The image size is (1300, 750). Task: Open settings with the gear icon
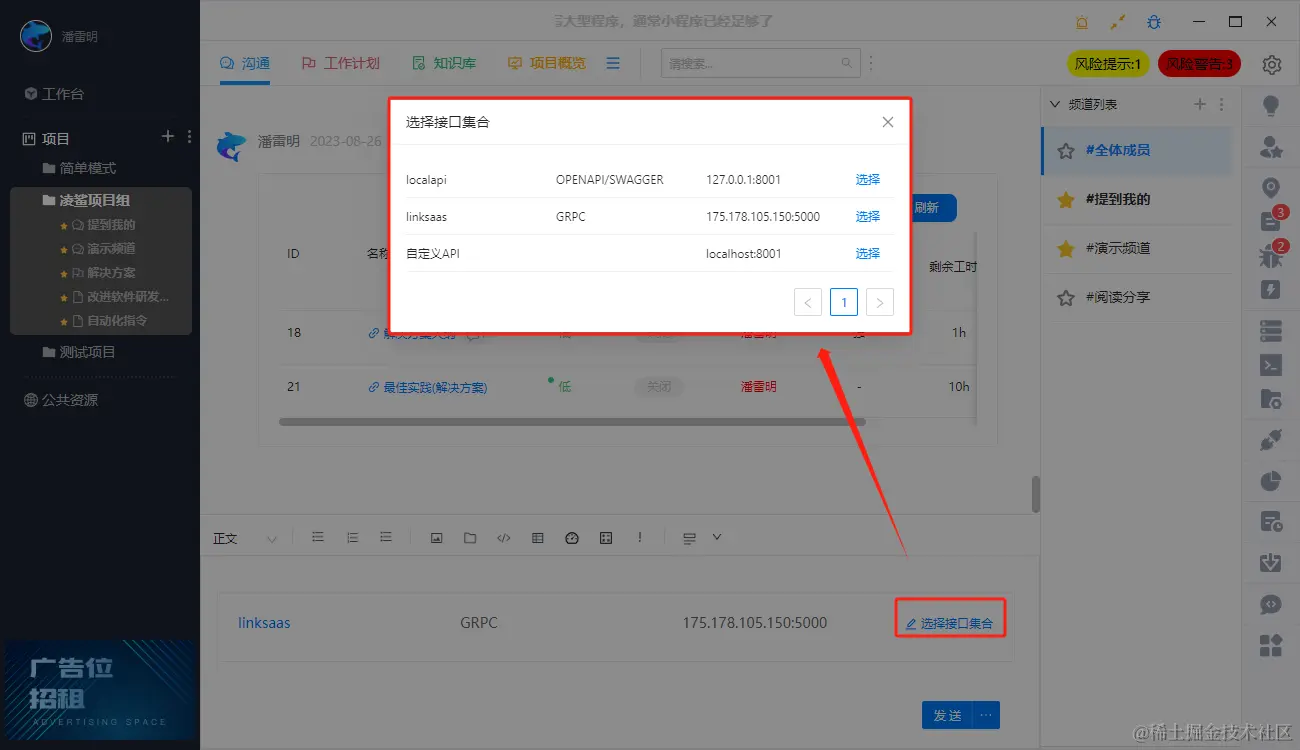pos(1272,65)
